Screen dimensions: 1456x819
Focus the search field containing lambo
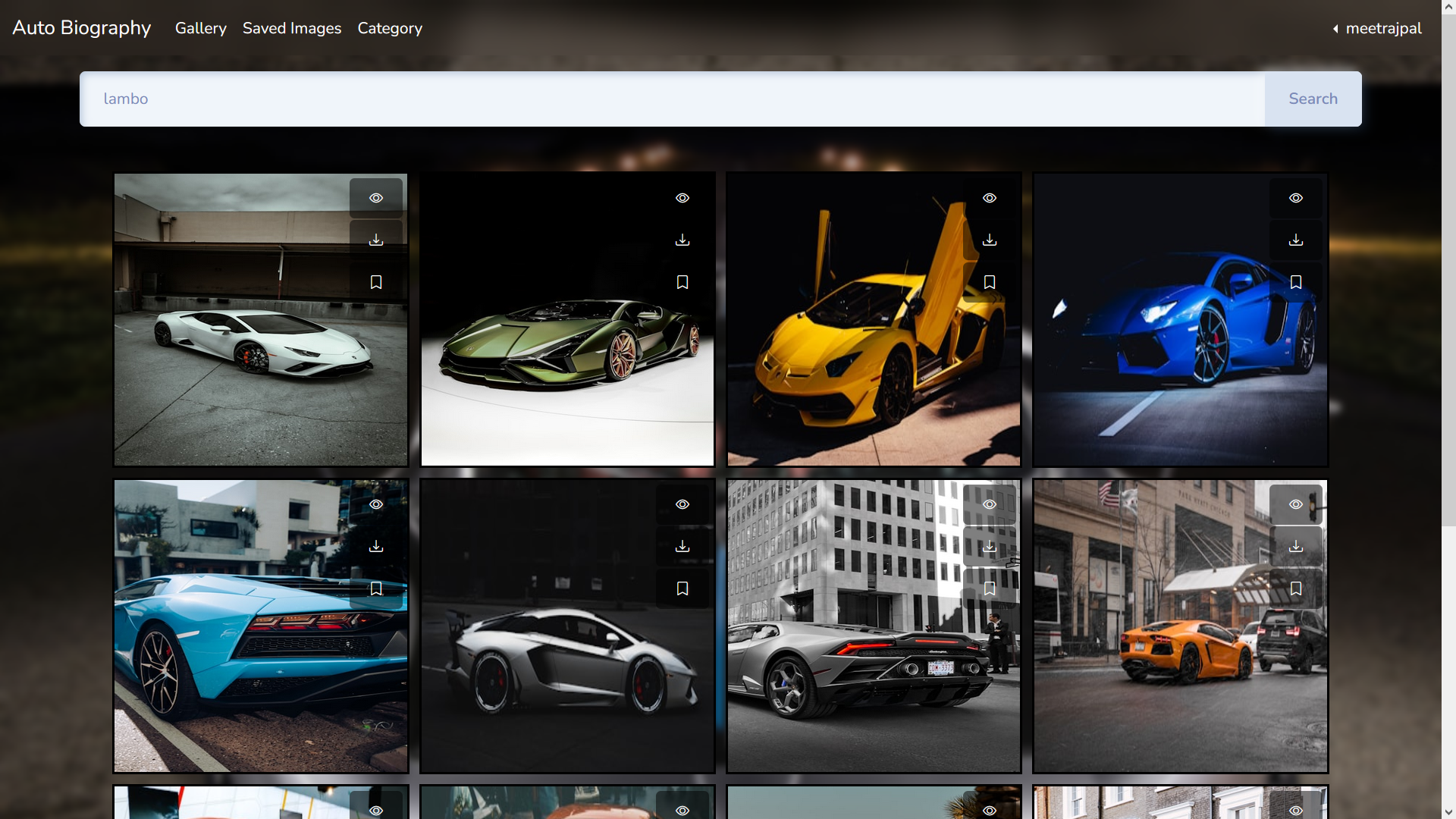(672, 99)
